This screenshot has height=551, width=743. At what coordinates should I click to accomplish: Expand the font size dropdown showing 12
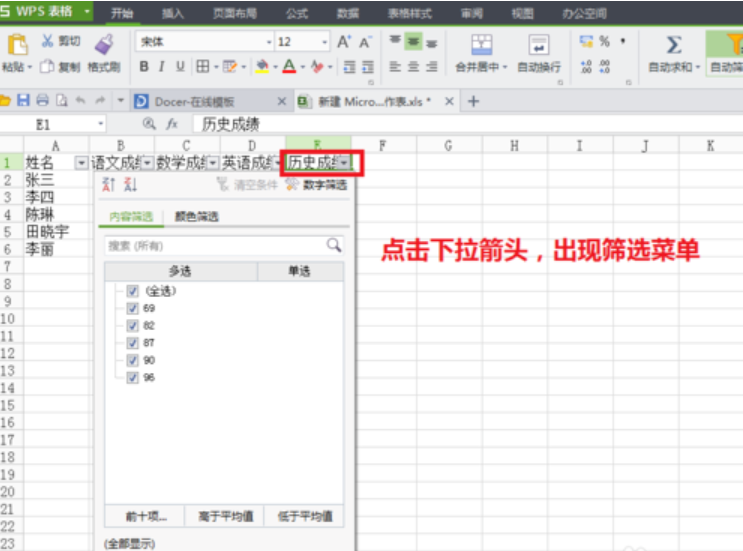coord(324,42)
